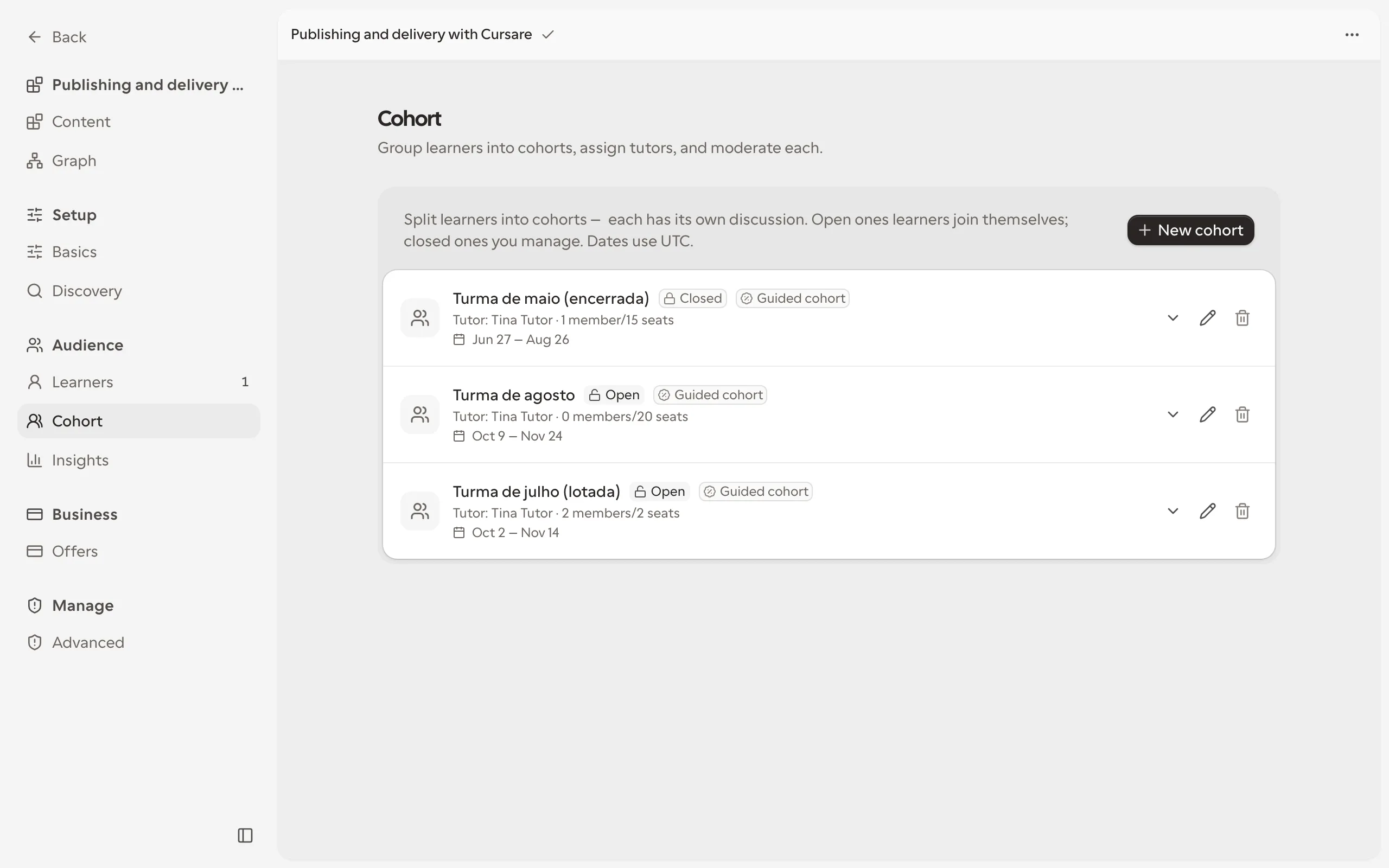Open the Content section
The width and height of the screenshot is (1389, 868).
tap(139, 122)
